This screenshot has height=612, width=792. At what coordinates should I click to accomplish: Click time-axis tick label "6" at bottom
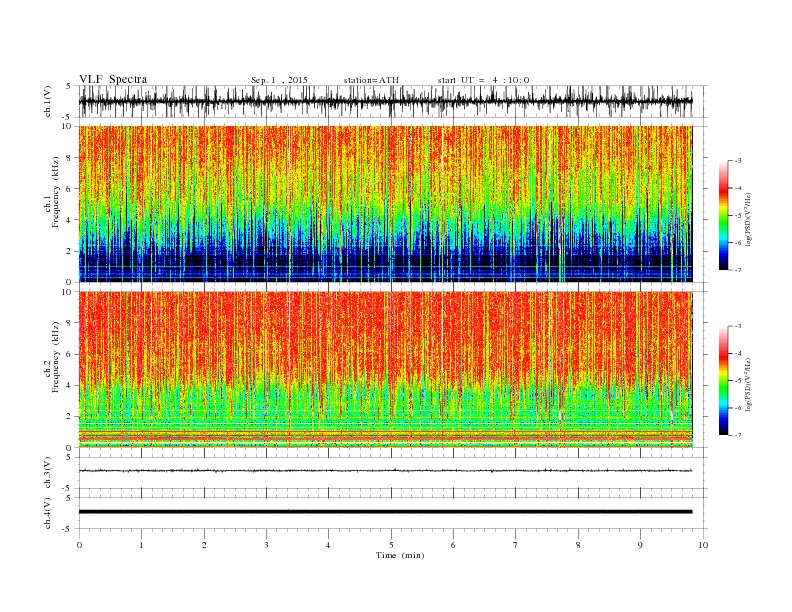(453, 545)
